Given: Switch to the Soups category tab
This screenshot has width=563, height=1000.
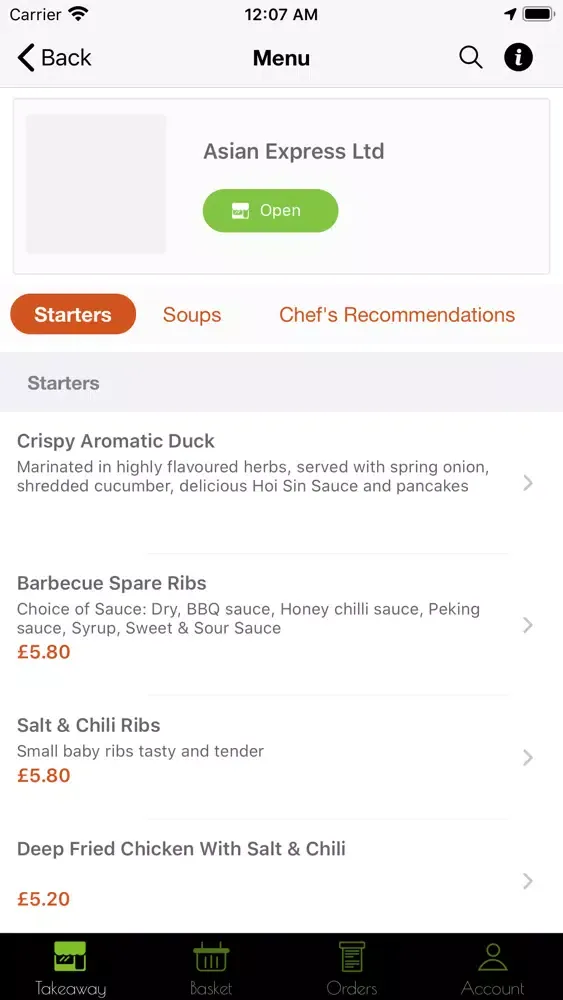Looking at the screenshot, I should point(192,314).
